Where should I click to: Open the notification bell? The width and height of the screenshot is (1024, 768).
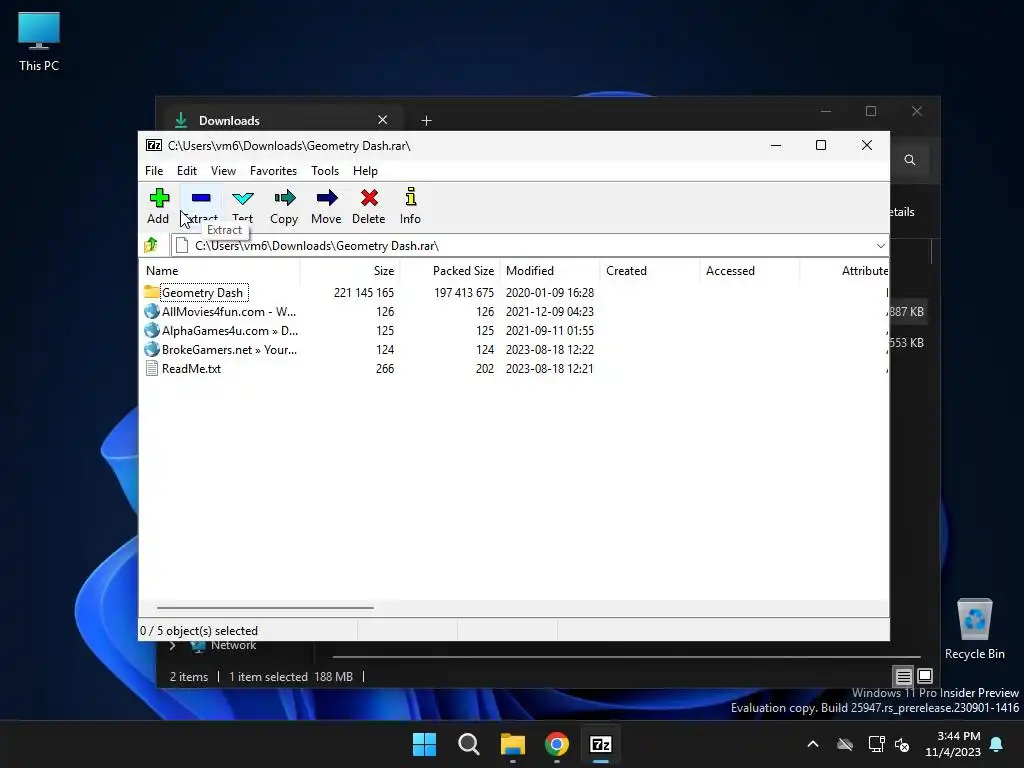point(997,744)
